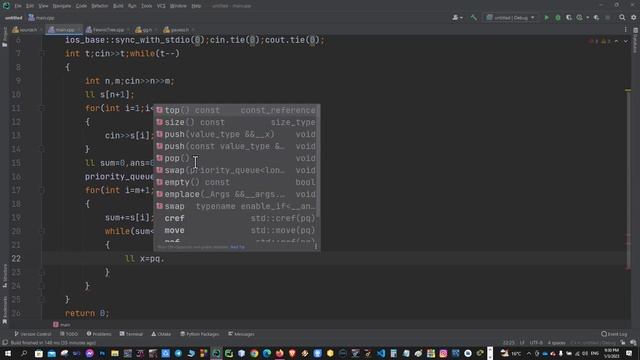Viewport: 640px width, 360px height.
Task: Open the Window menu
Action: point(178,6)
